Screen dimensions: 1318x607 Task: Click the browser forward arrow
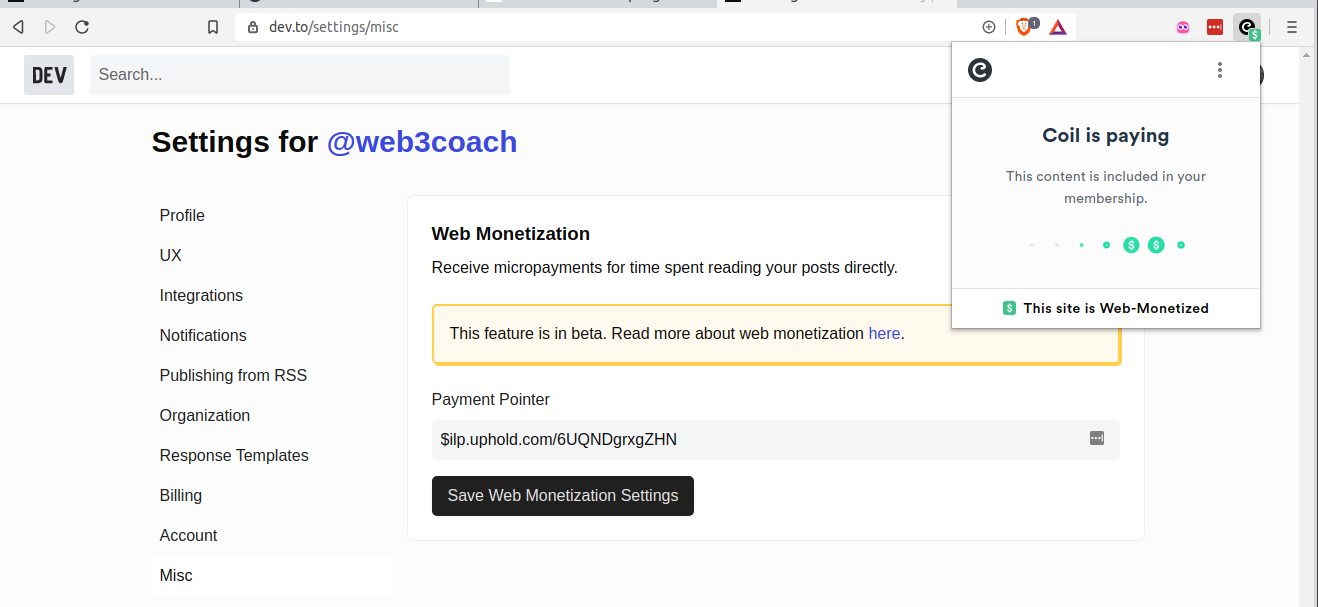[50, 27]
